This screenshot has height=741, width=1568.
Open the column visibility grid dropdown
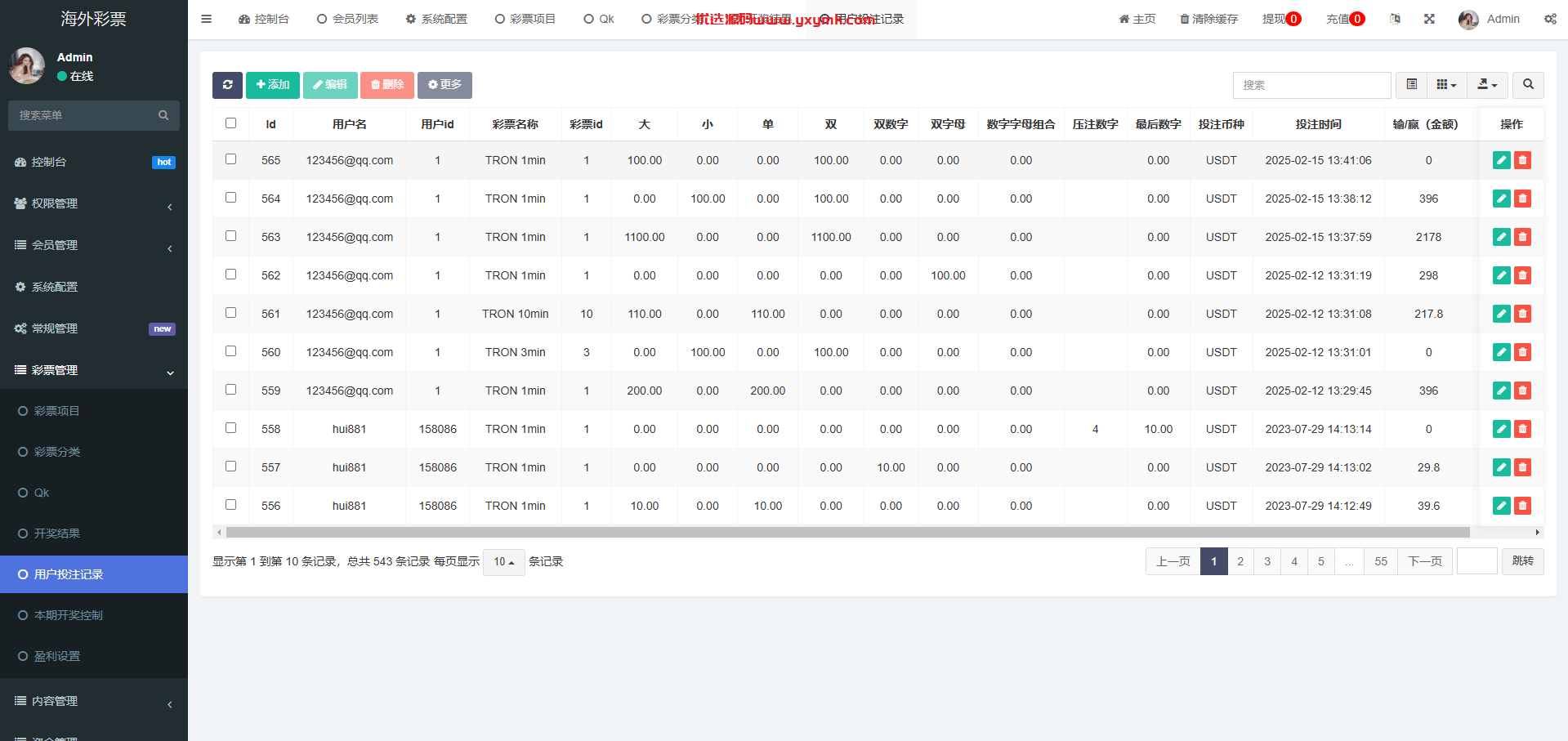(x=1446, y=85)
